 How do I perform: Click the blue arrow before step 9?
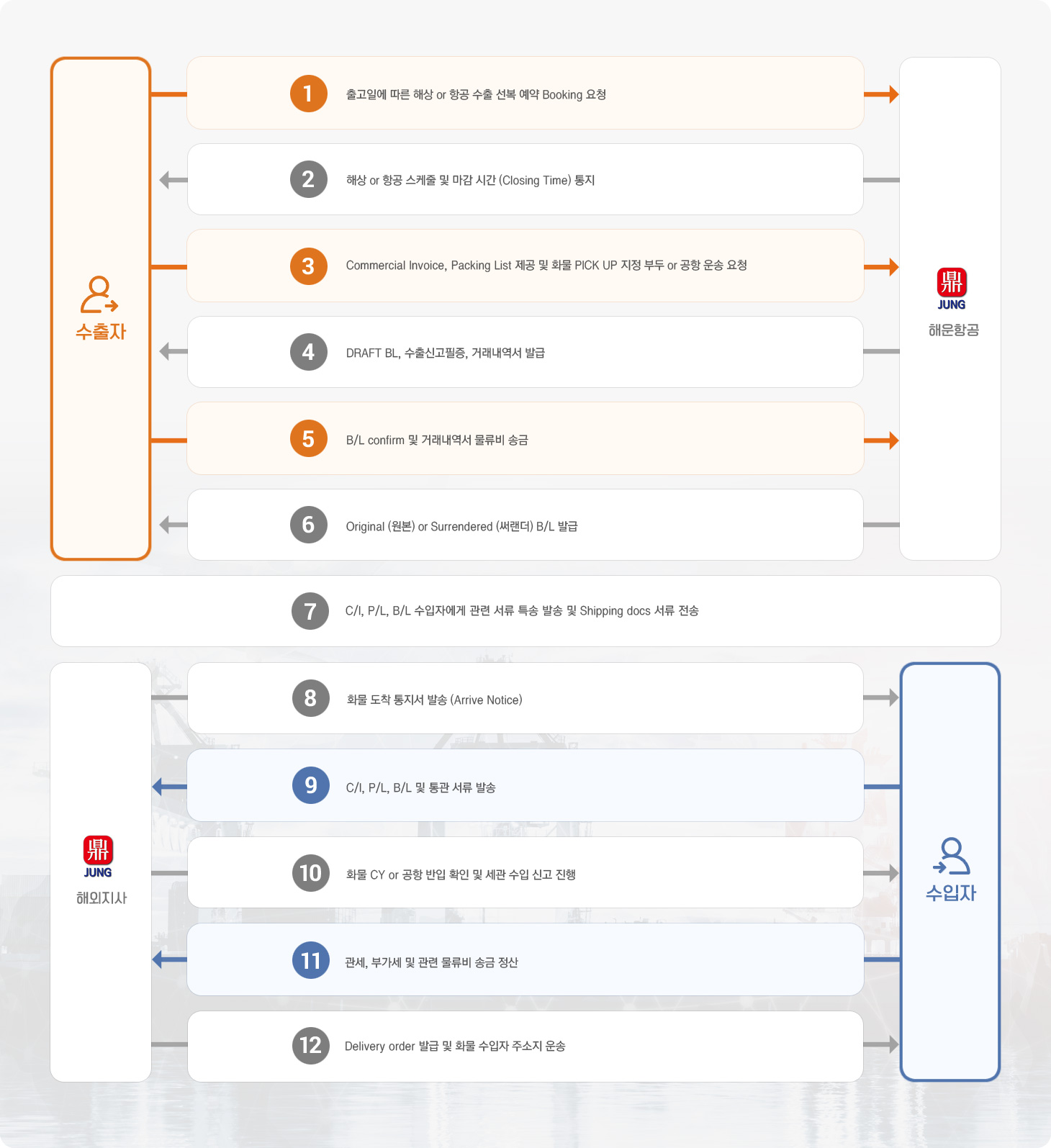point(170,787)
